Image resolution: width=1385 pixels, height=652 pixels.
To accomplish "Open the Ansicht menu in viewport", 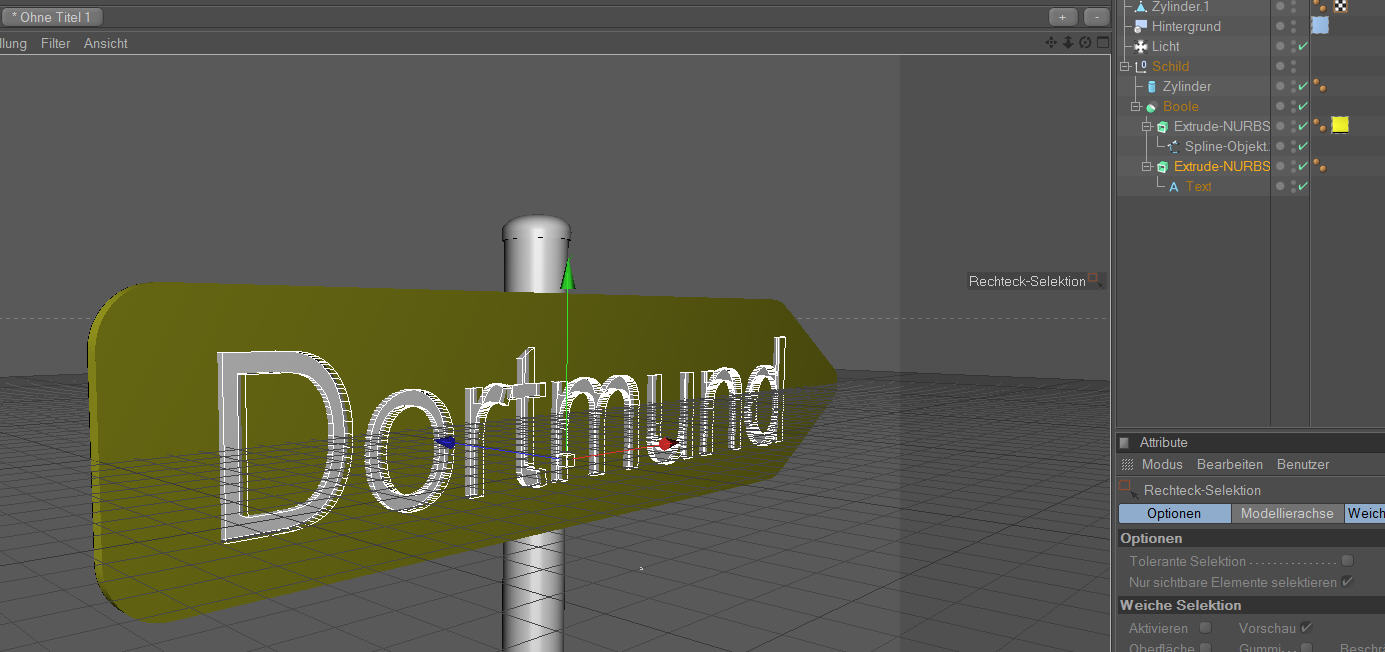I will click(106, 43).
